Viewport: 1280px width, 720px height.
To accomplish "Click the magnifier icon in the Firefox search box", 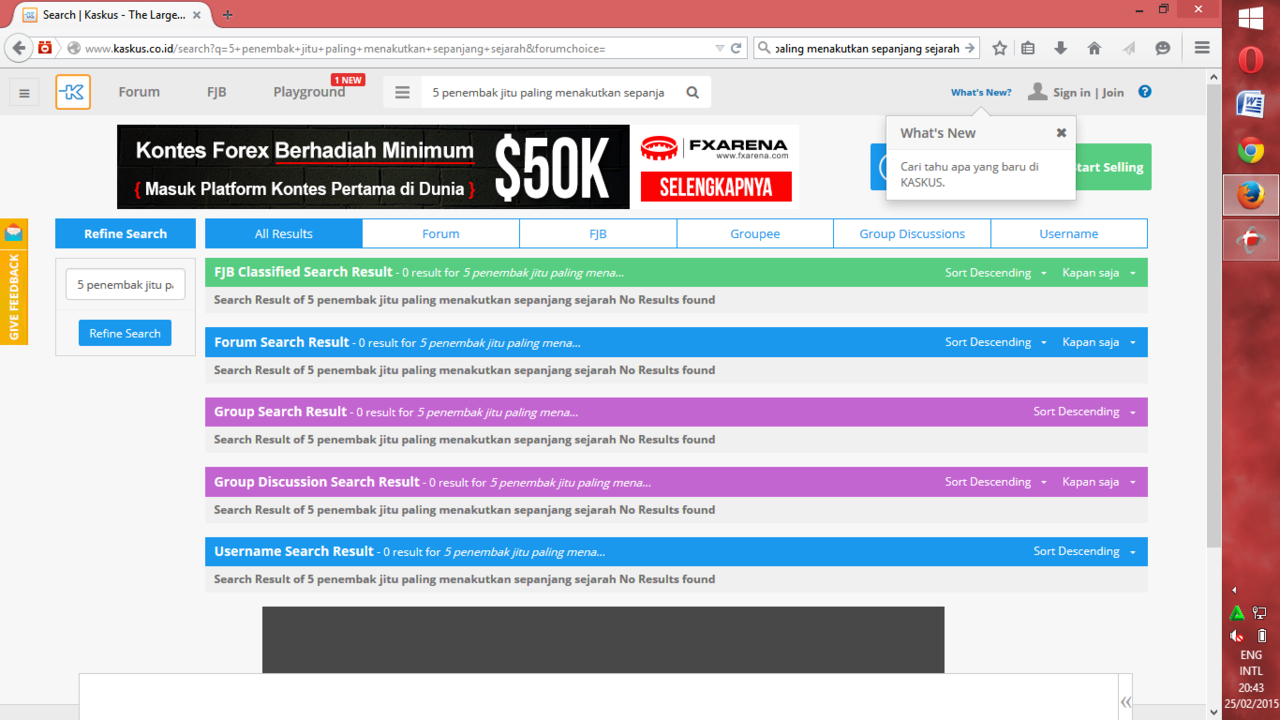I will tap(765, 48).
